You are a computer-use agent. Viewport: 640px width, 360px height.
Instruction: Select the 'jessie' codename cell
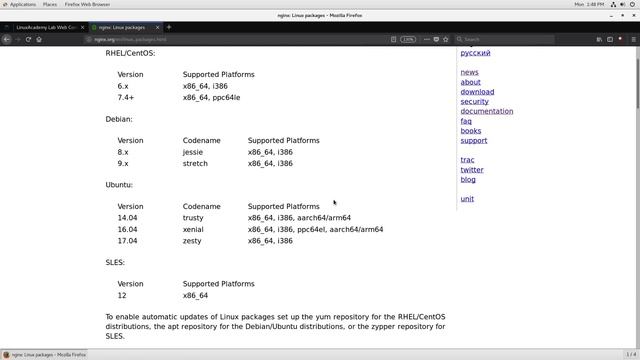point(193,152)
